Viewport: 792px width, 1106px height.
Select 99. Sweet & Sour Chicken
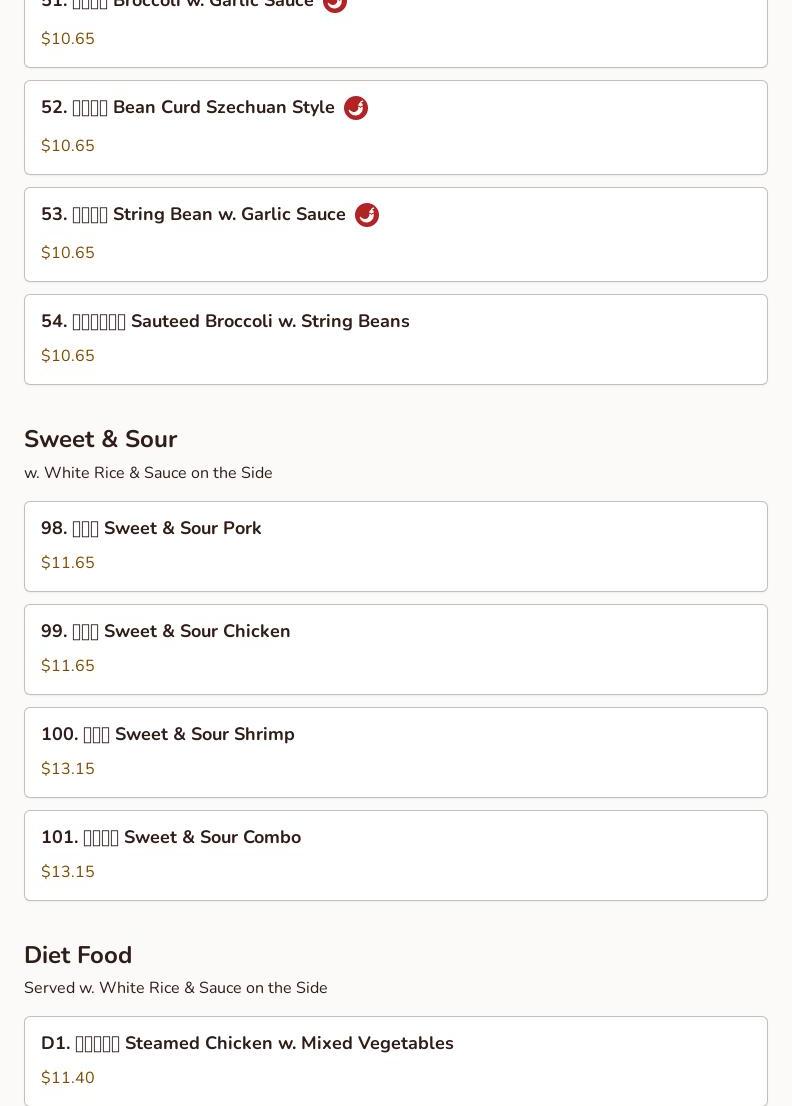pyautogui.click(x=396, y=650)
